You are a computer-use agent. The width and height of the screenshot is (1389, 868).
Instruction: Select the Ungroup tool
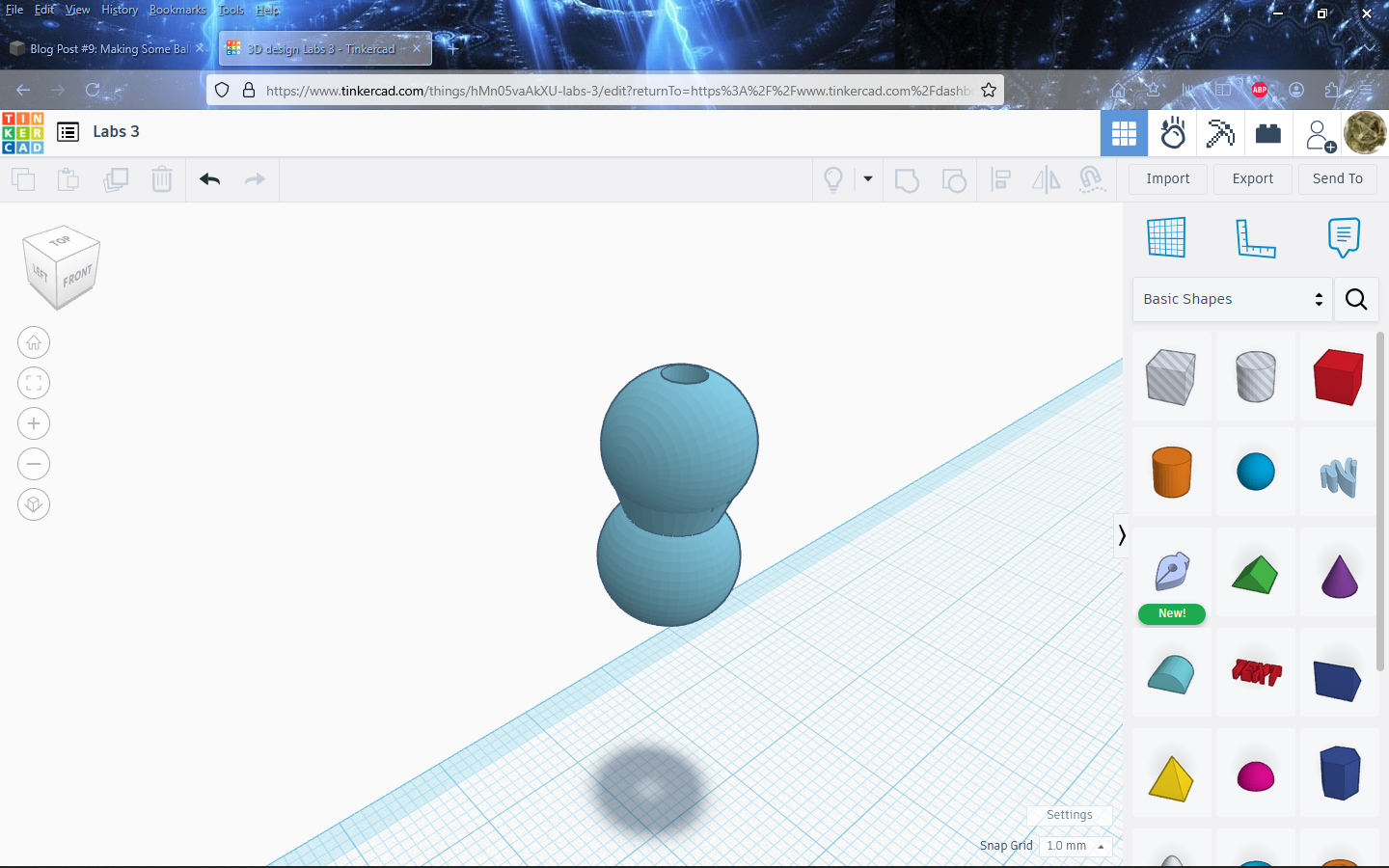[954, 179]
